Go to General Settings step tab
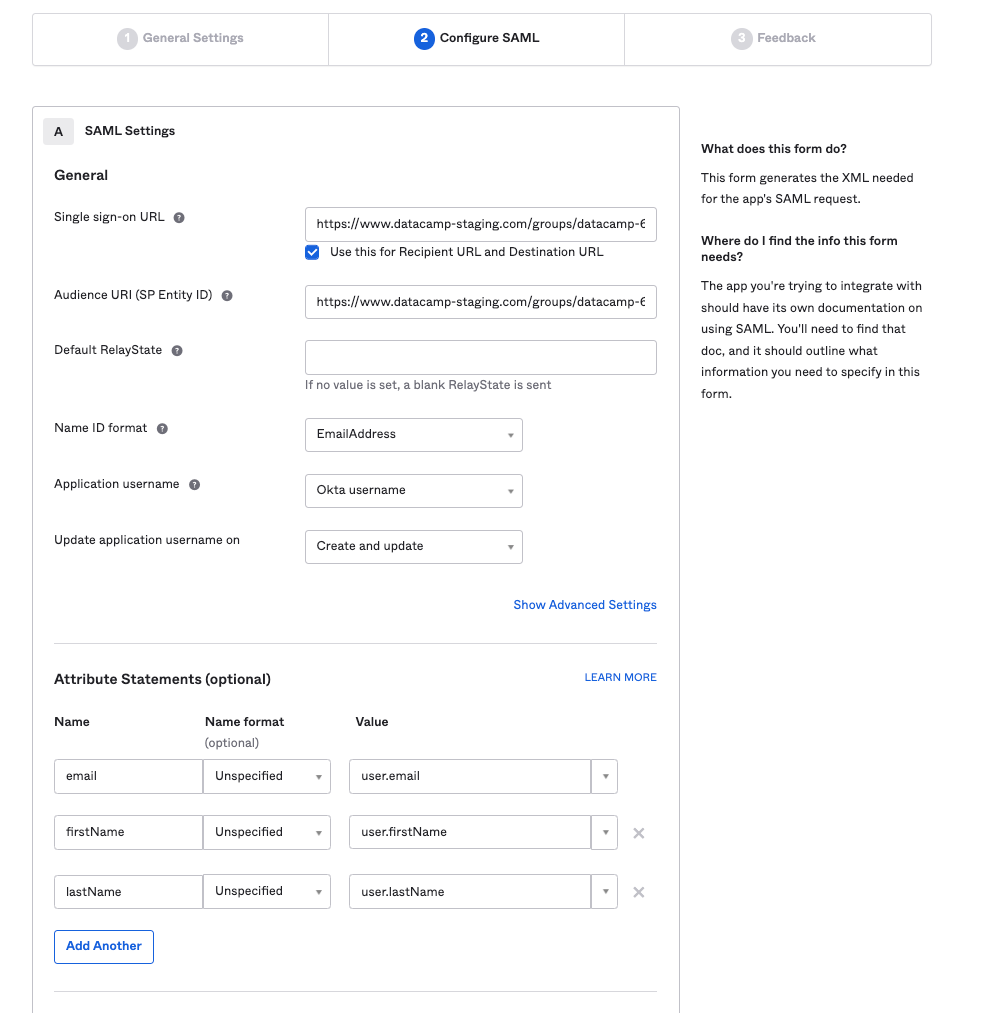The height and width of the screenshot is (1013, 985). click(181, 39)
